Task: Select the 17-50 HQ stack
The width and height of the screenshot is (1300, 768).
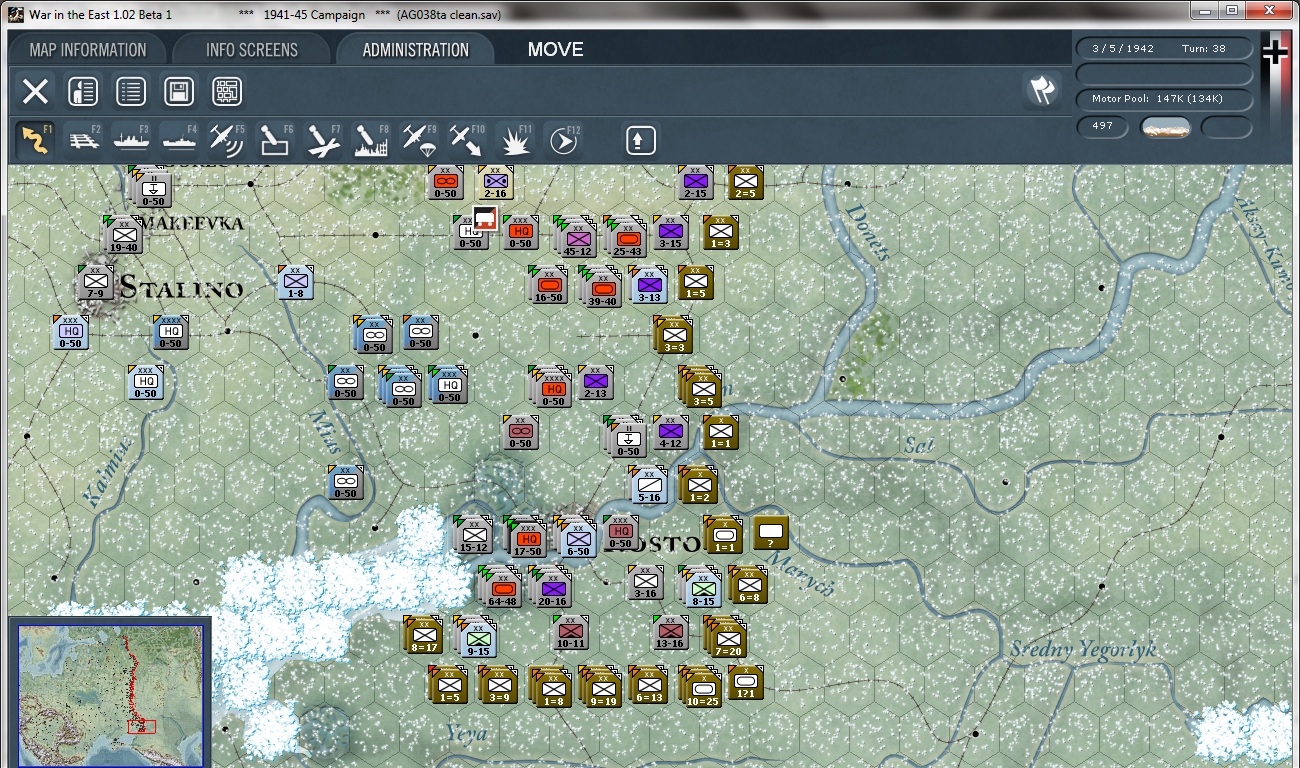Action: (x=526, y=537)
